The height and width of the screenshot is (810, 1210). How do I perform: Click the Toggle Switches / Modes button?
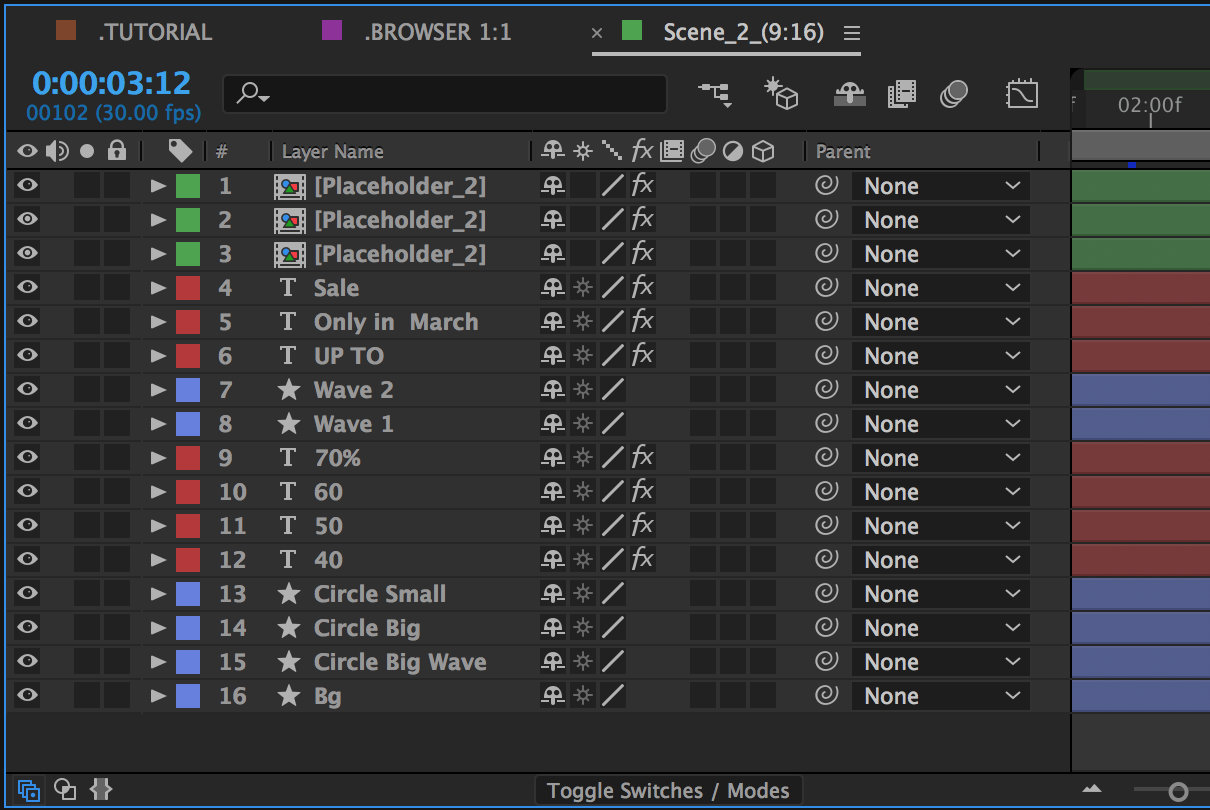[x=668, y=791]
